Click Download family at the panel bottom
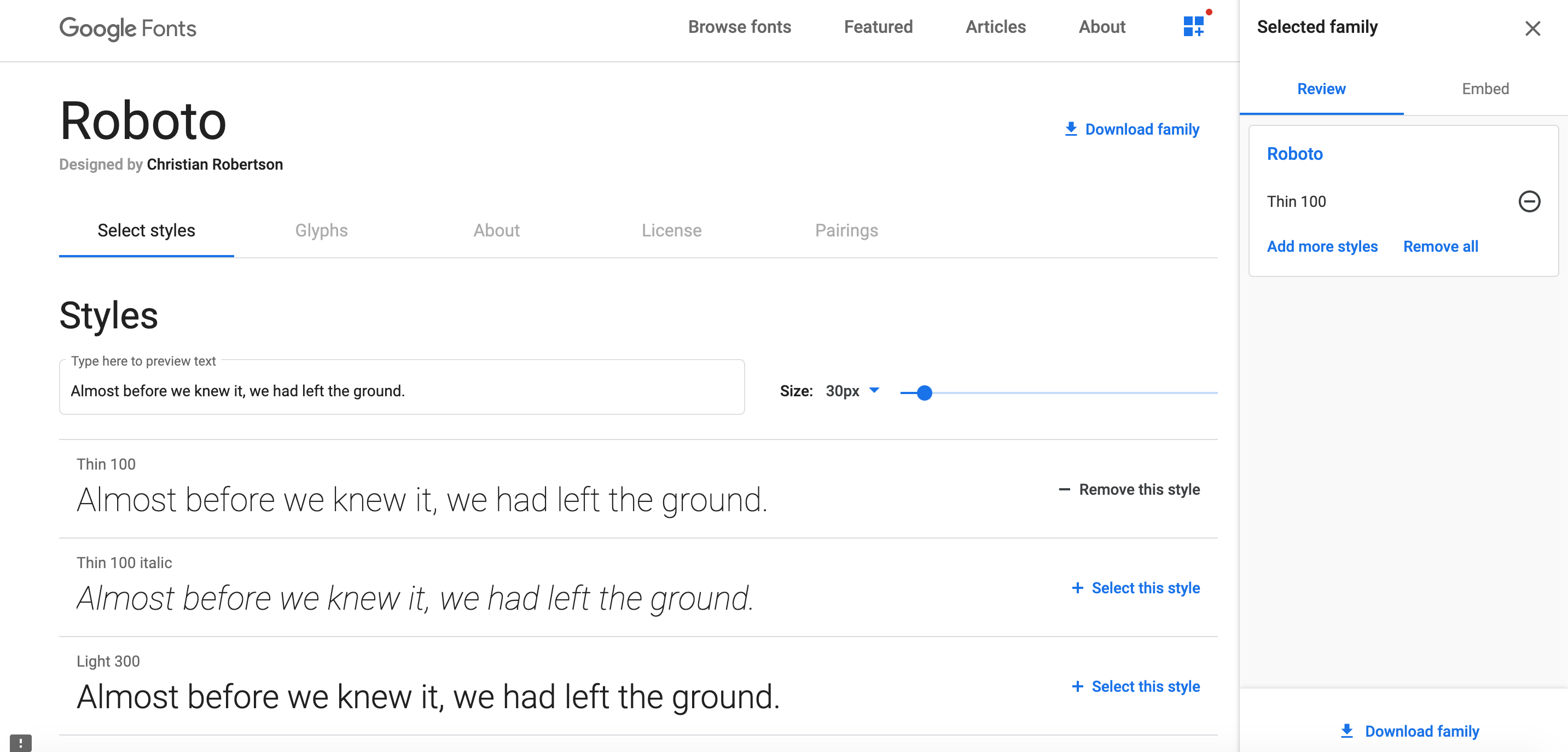The width and height of the screenshot is (1568, 752). [x=1410, y=731]
